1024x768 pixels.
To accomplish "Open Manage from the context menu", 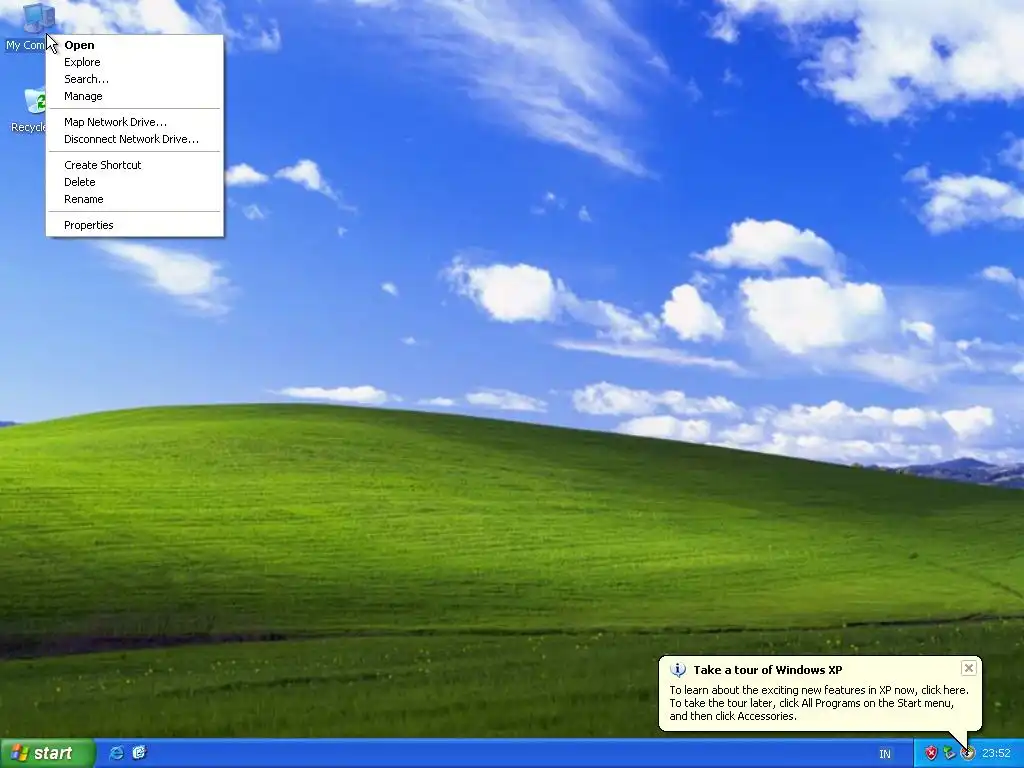I will pyautogui.click(x=135, y=96).
